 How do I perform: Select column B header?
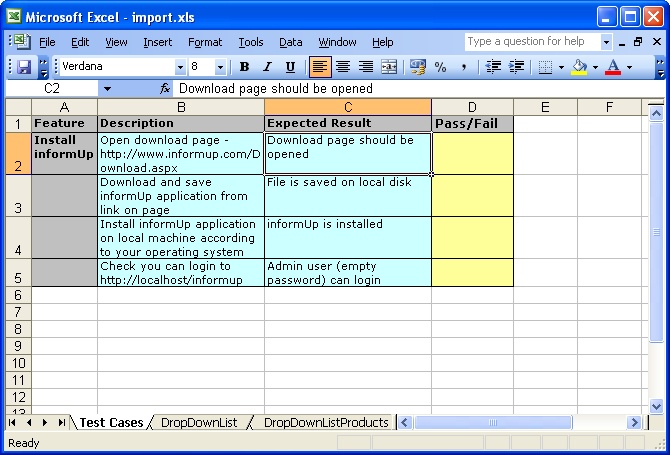[181, 107]
